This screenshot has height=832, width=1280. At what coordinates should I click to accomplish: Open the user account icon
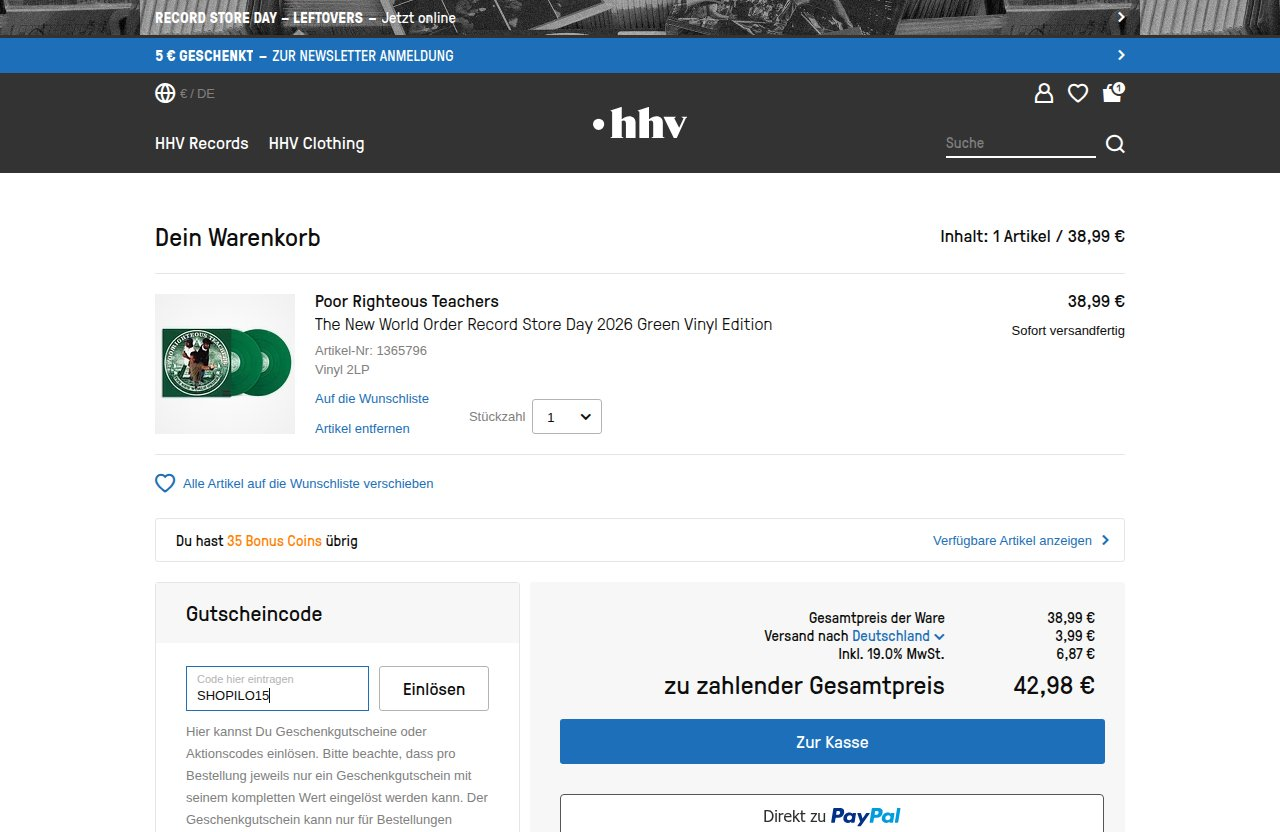(1044, 94)
